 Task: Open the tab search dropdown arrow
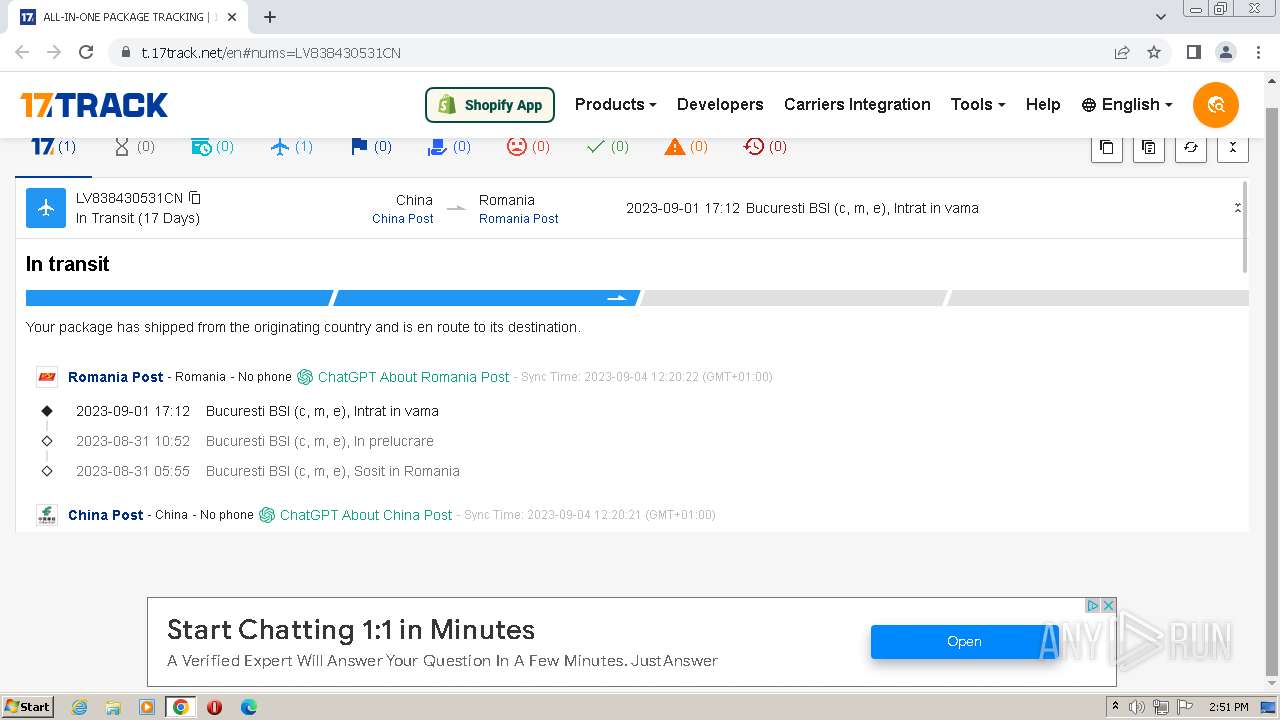click(x=1161, y=17)
